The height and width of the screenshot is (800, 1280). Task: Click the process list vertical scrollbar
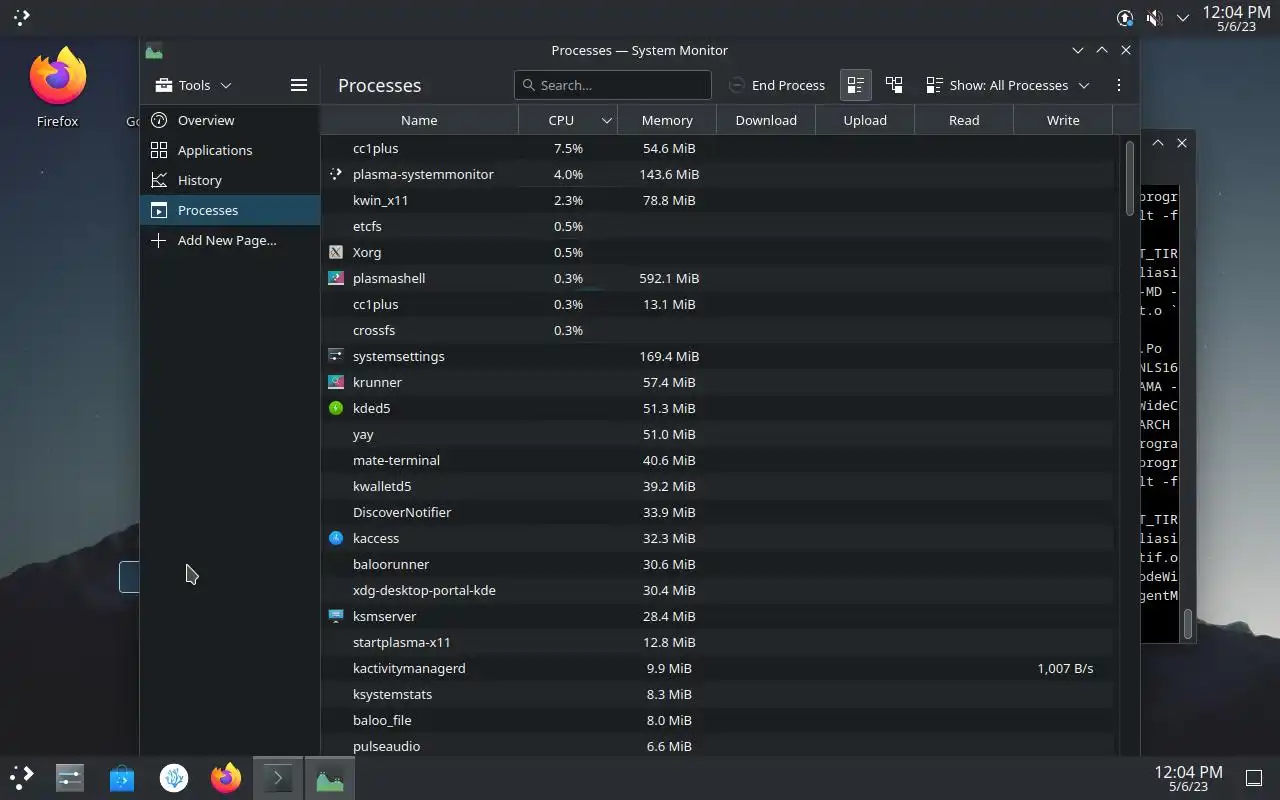point(1130,178)
